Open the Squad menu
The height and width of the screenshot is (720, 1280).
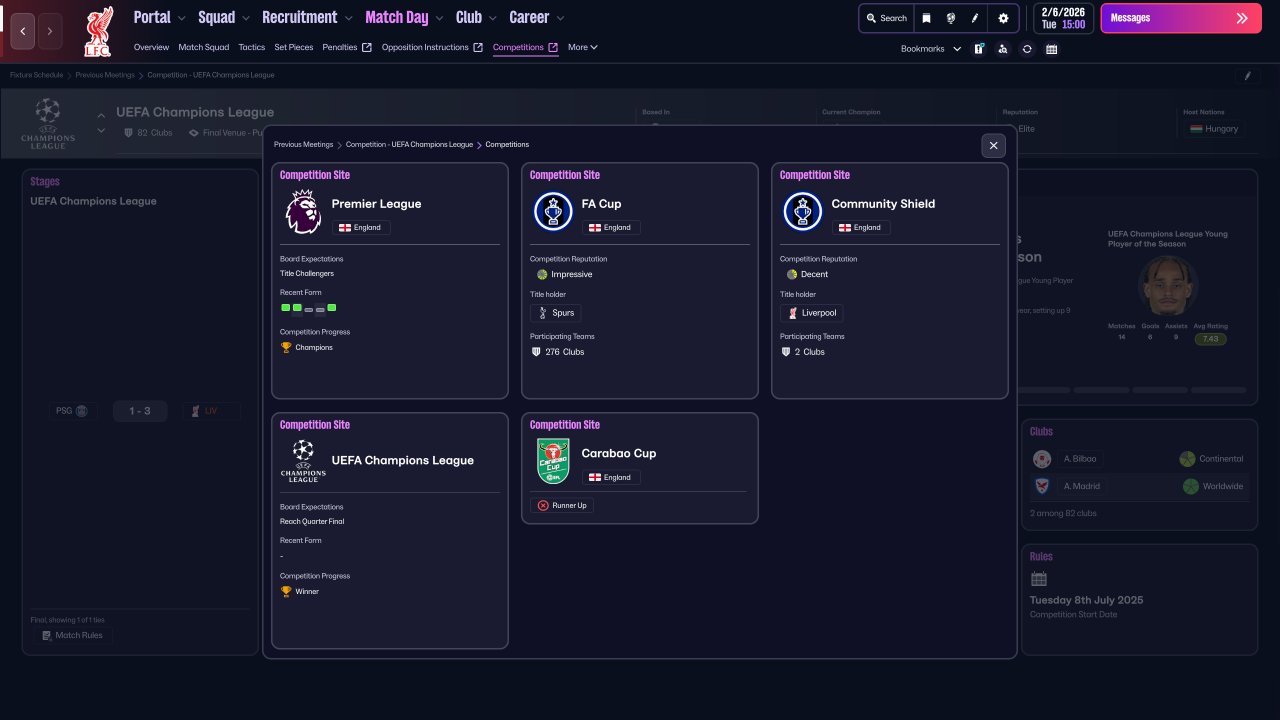tap(217, 17)
